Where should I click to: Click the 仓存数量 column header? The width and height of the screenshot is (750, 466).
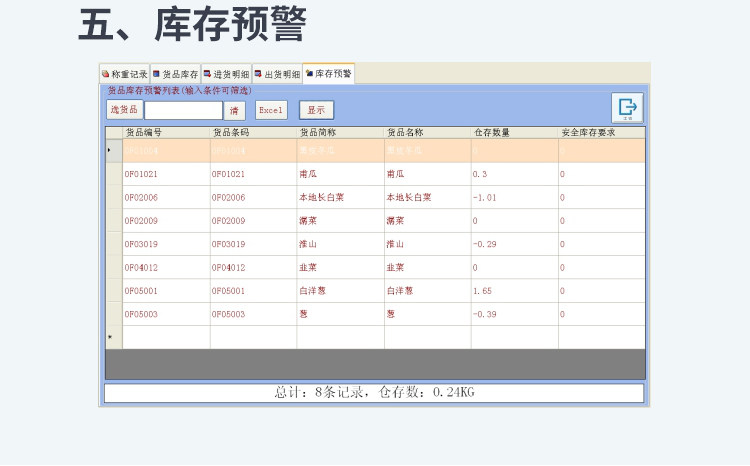point(515,133)
